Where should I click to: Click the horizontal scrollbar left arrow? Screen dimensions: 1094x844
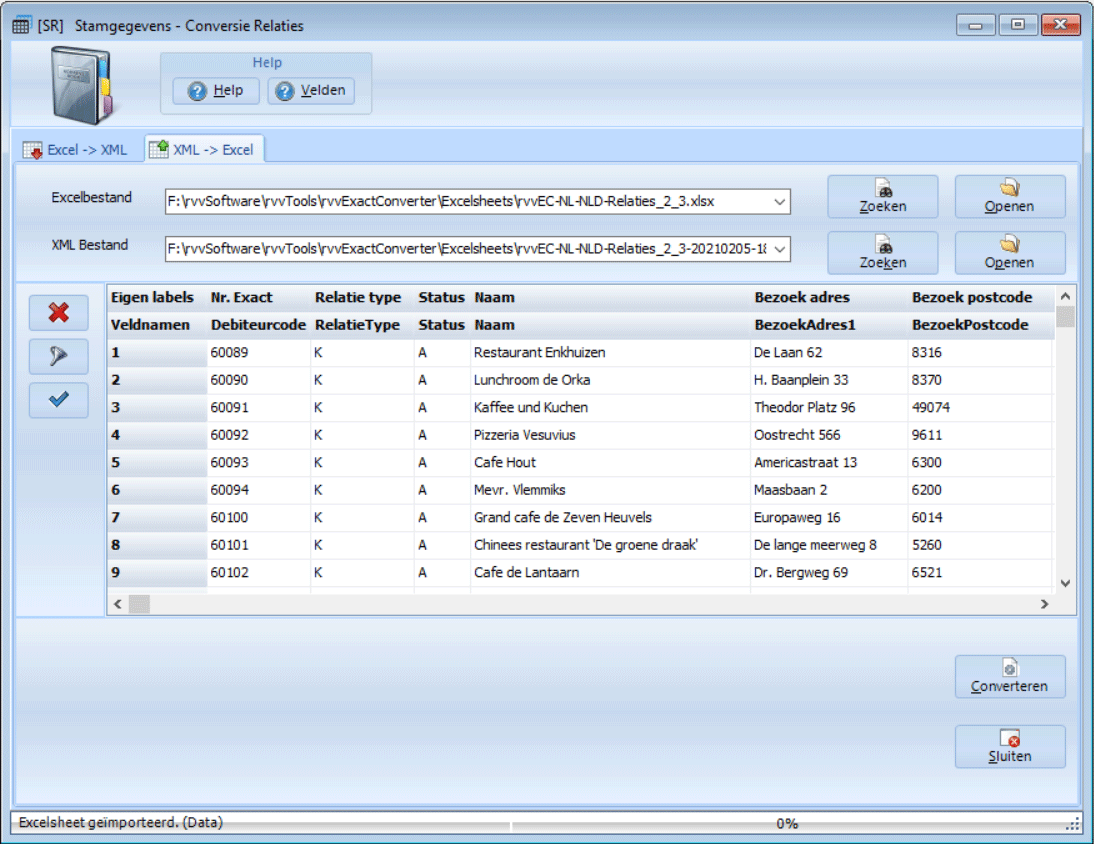118,604
